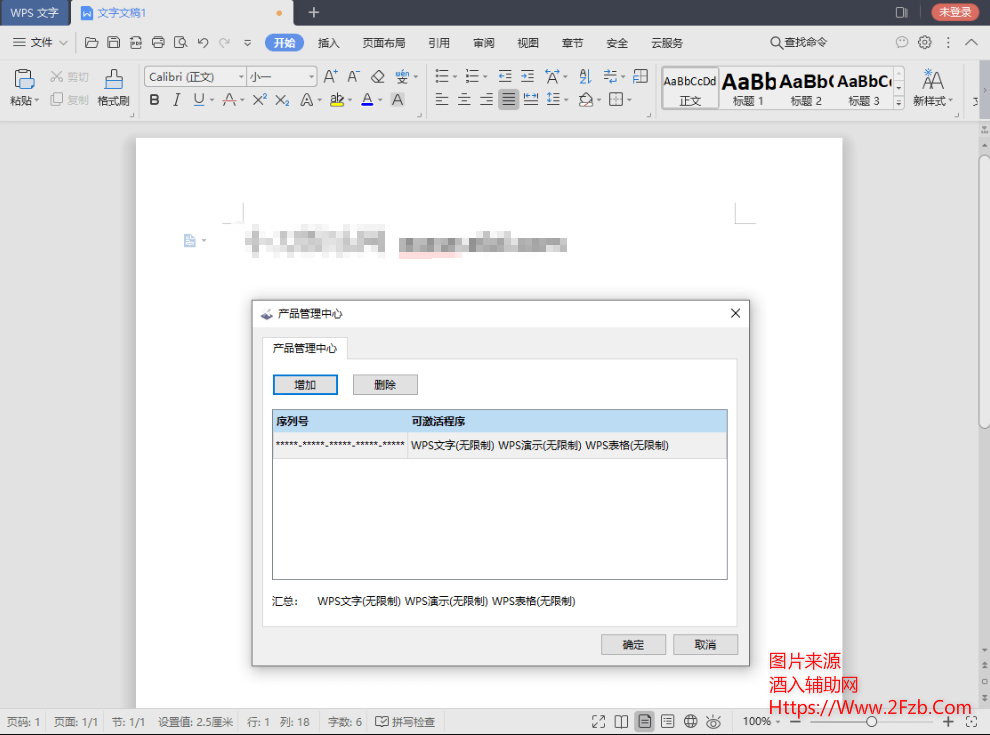This screenshot has width=990, height=735.
Task: Apply the font color A swatch
Action: tap(367, 100)
